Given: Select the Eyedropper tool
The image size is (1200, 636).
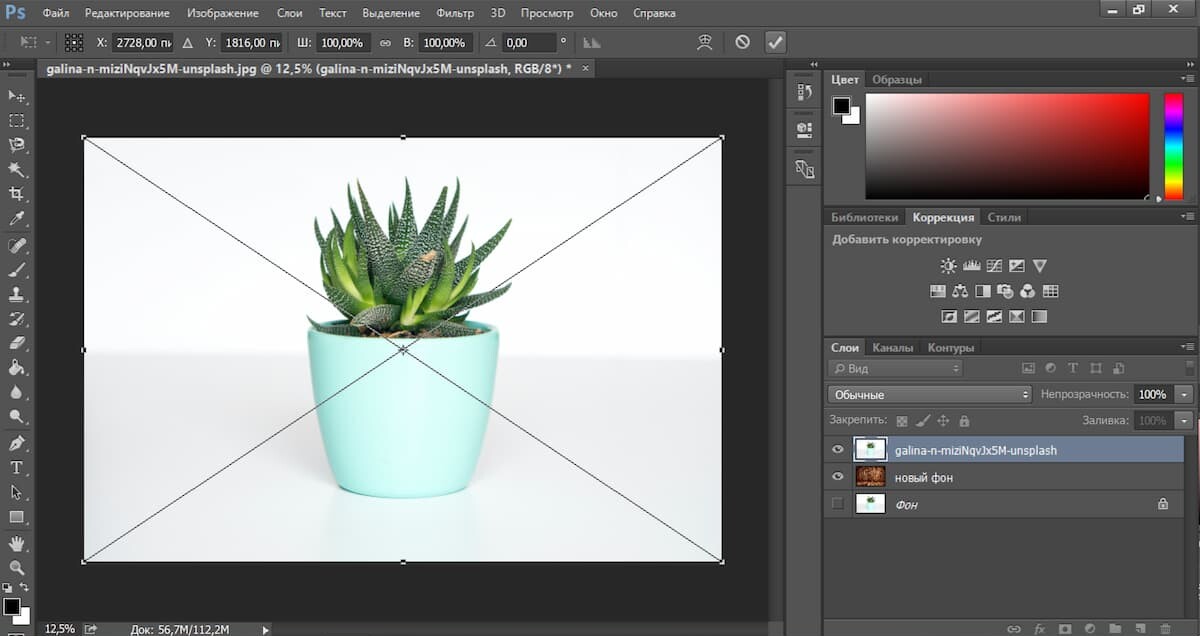Looking at the screenshot, I should click(x=17, y=219).
